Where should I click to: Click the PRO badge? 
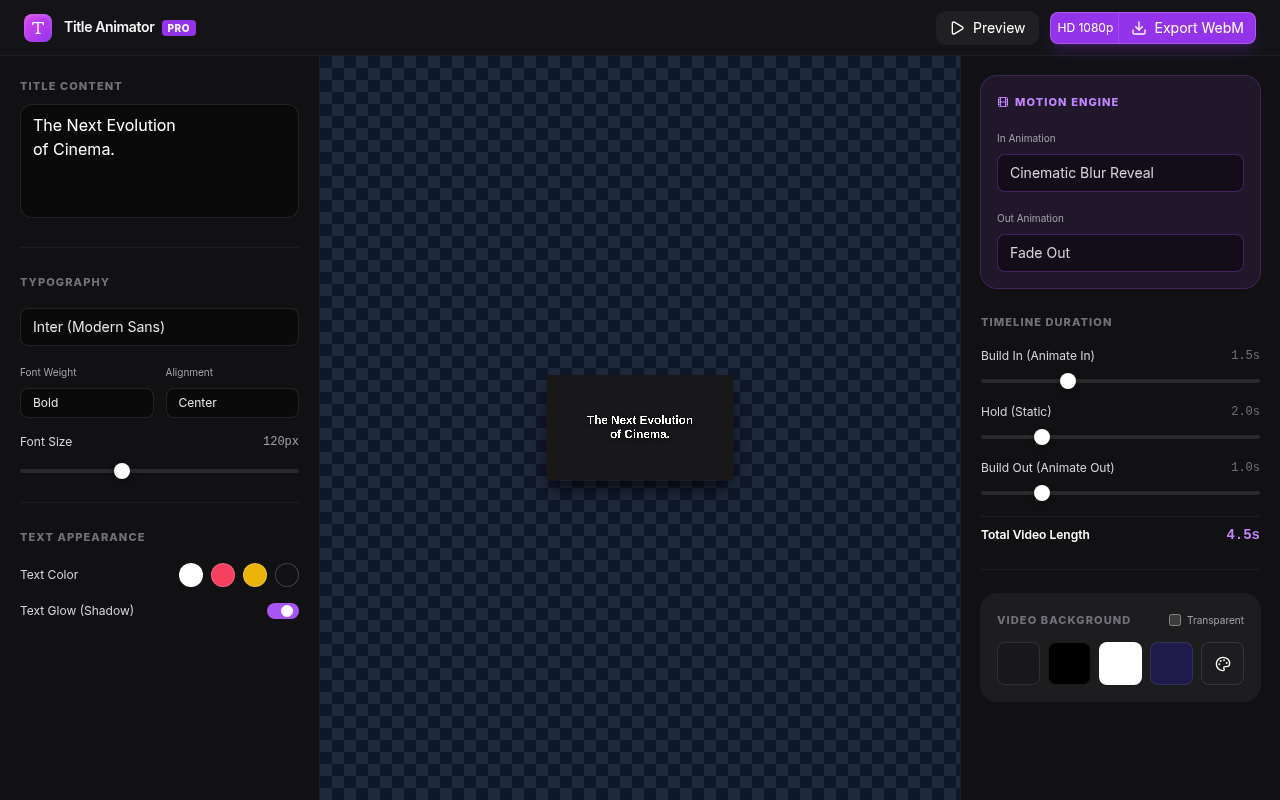click(x=179, y=28)
